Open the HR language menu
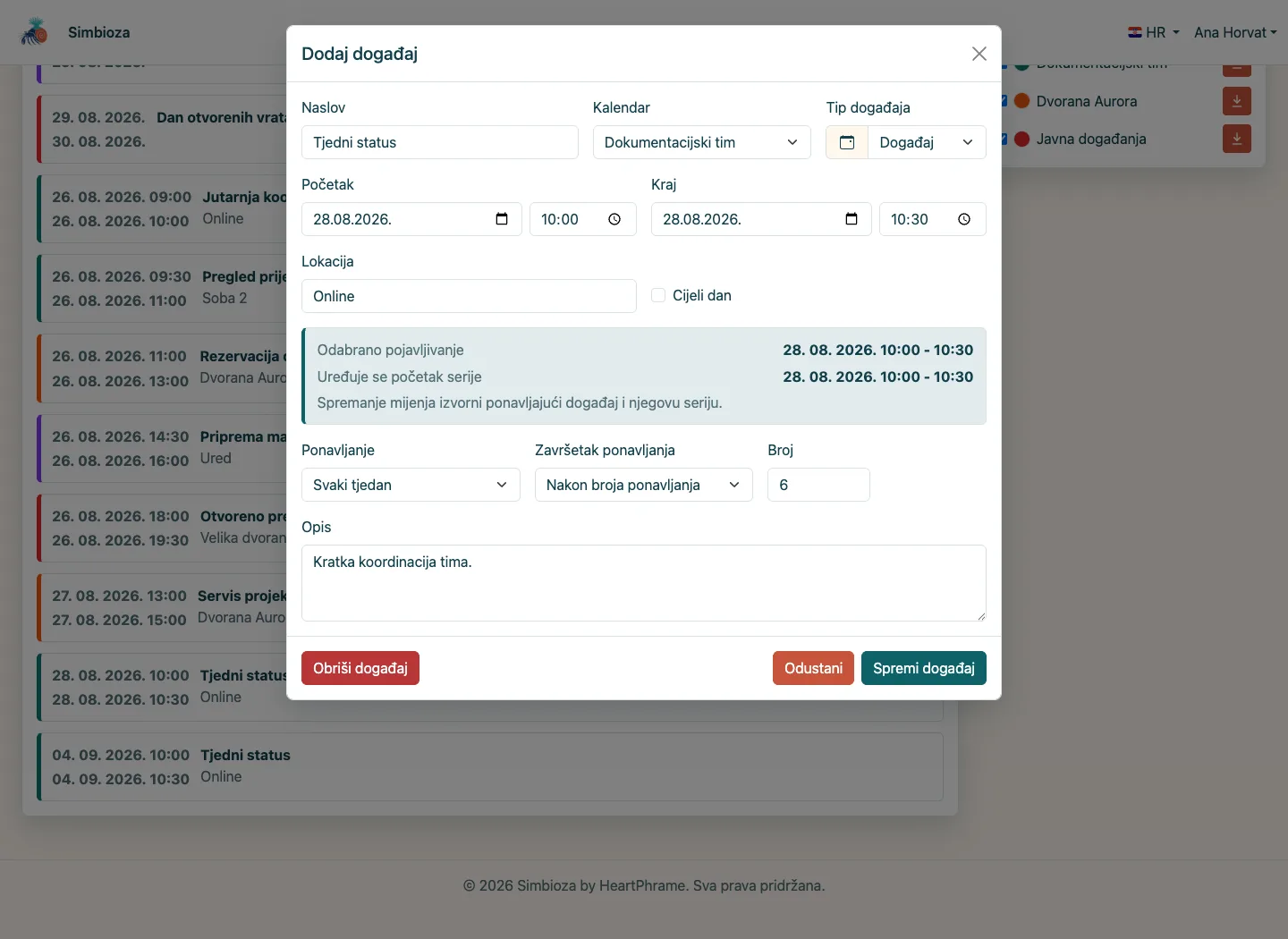This screenshot has height=939, width=1288. tap(1154, 32)
